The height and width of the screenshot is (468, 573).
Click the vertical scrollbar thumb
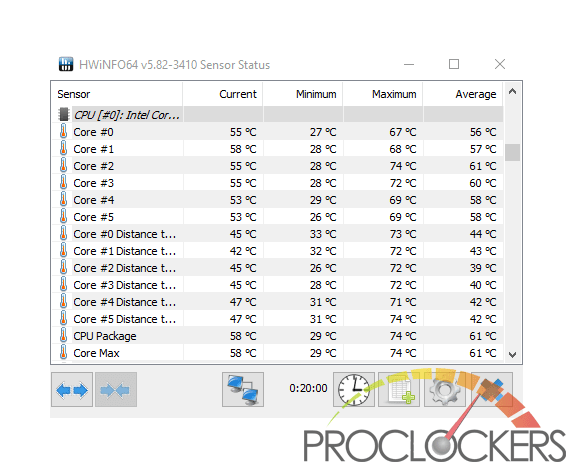pyautogui.click(x=512, y=152)
